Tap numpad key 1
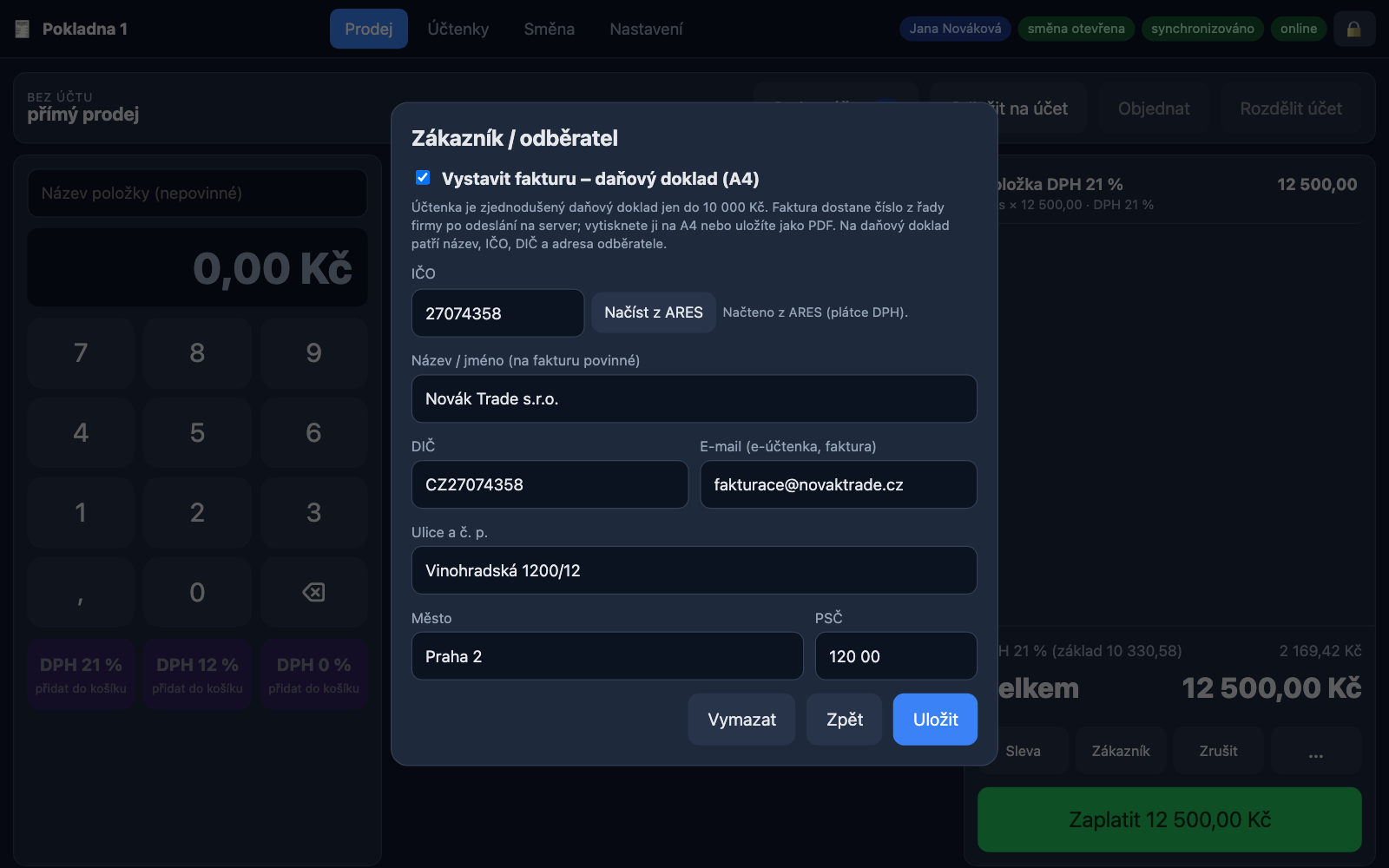The width and height of the screenshot is (1389, 868). tap(81, 512)
